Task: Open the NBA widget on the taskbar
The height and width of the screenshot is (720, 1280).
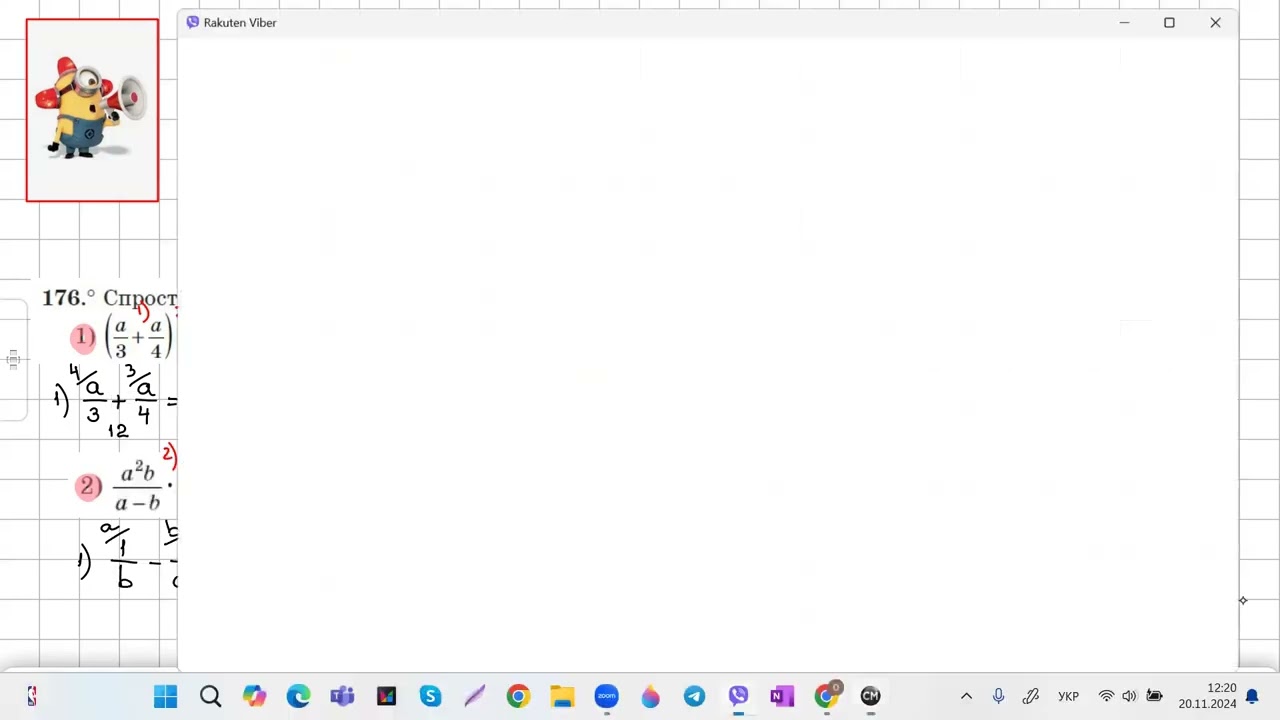Action: (32, 696)
